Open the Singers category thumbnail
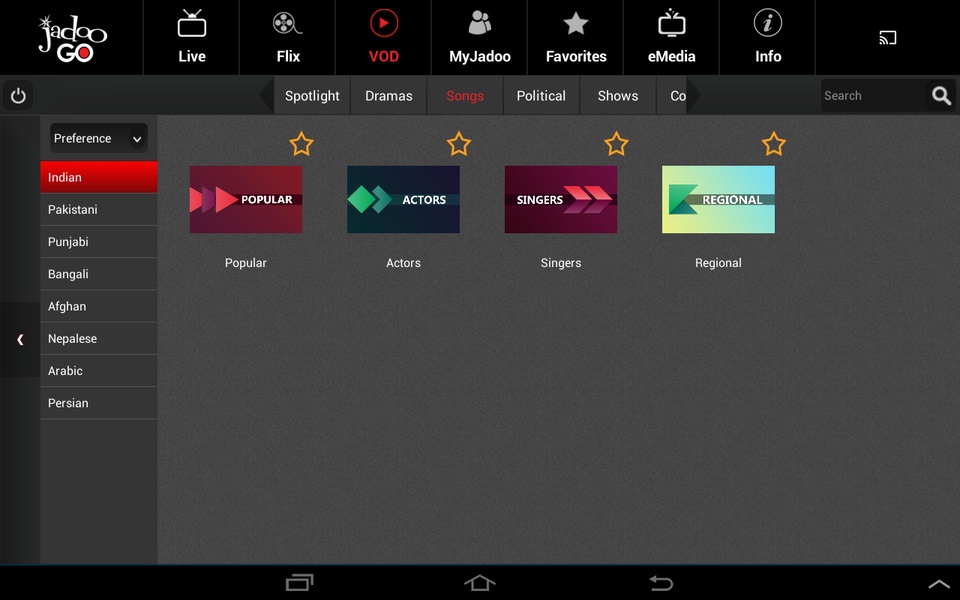Image resolution: width=960 pixels, height=600 pixels. (x=561, y=200)
